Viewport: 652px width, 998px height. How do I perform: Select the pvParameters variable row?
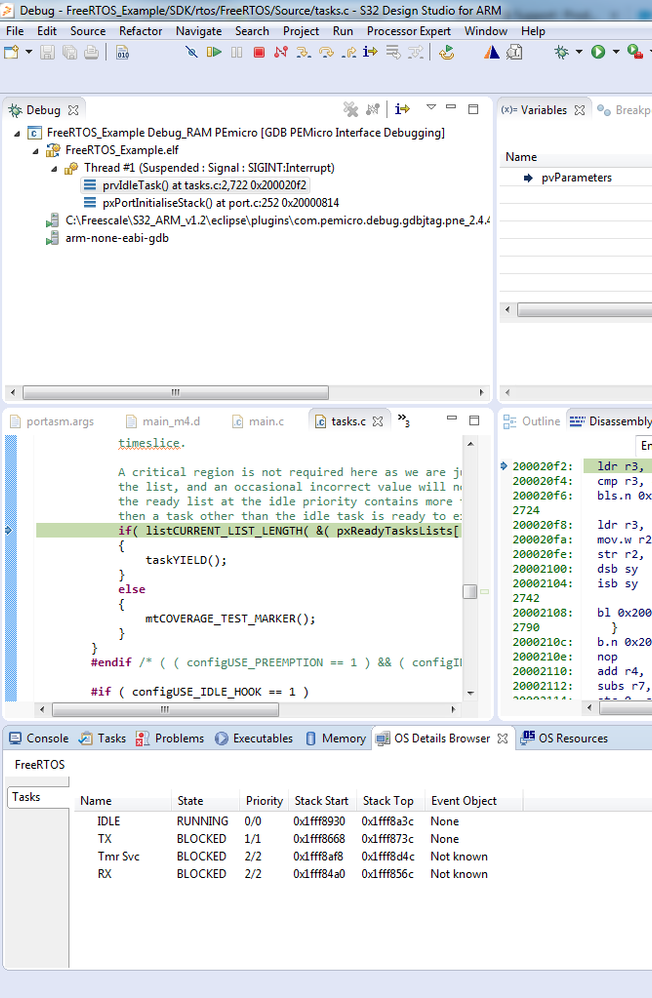pos(576,178)
